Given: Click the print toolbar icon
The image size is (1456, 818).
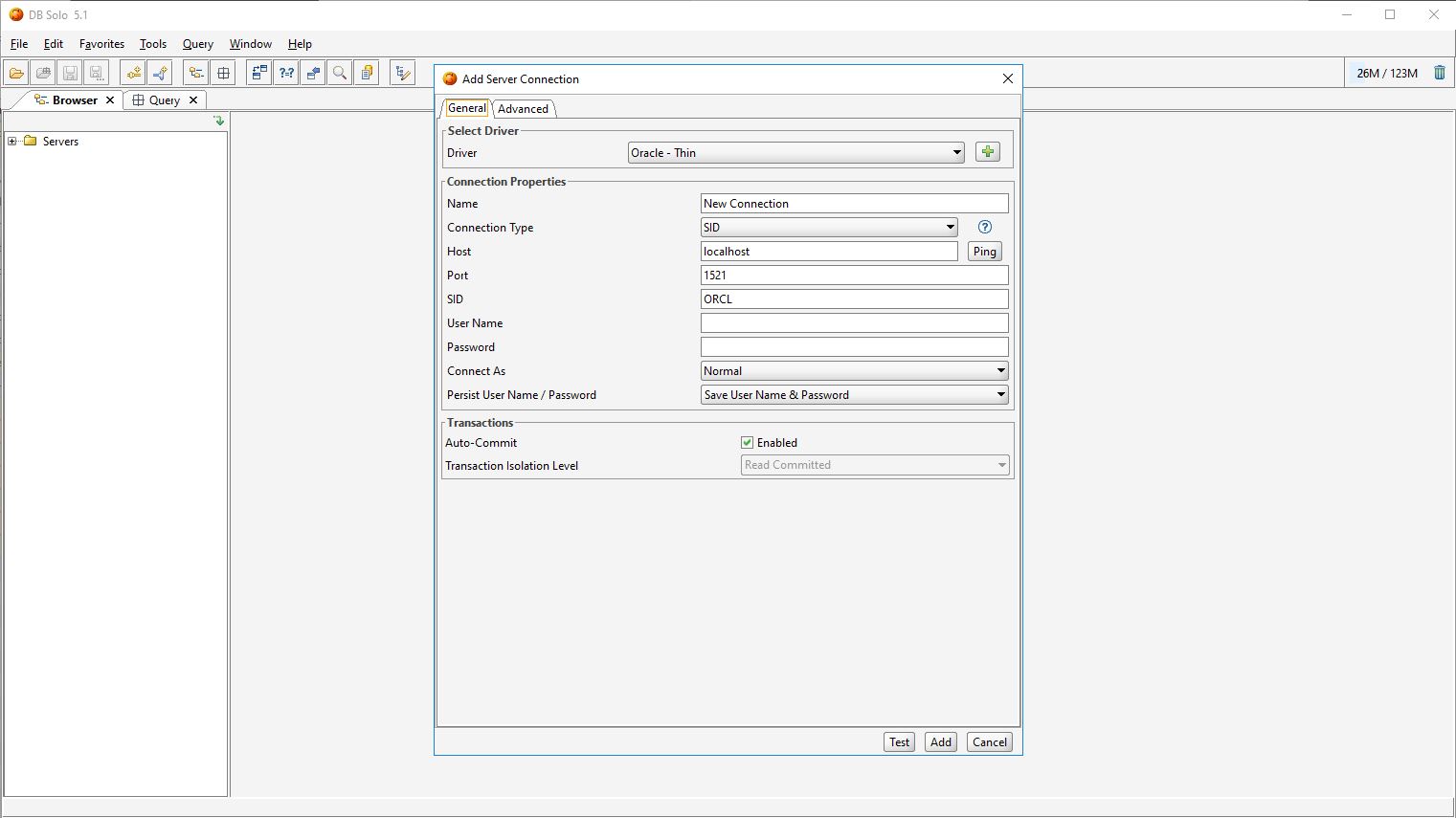Looking at the screenshot, I should point(43,73).
